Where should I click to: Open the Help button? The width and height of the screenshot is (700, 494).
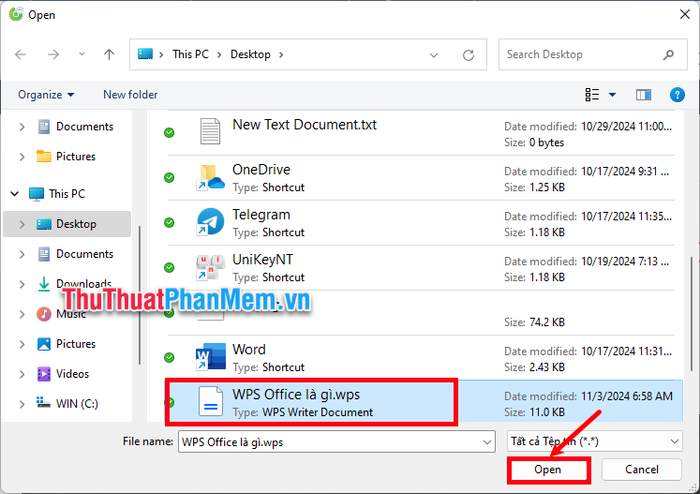coord(677,95)
